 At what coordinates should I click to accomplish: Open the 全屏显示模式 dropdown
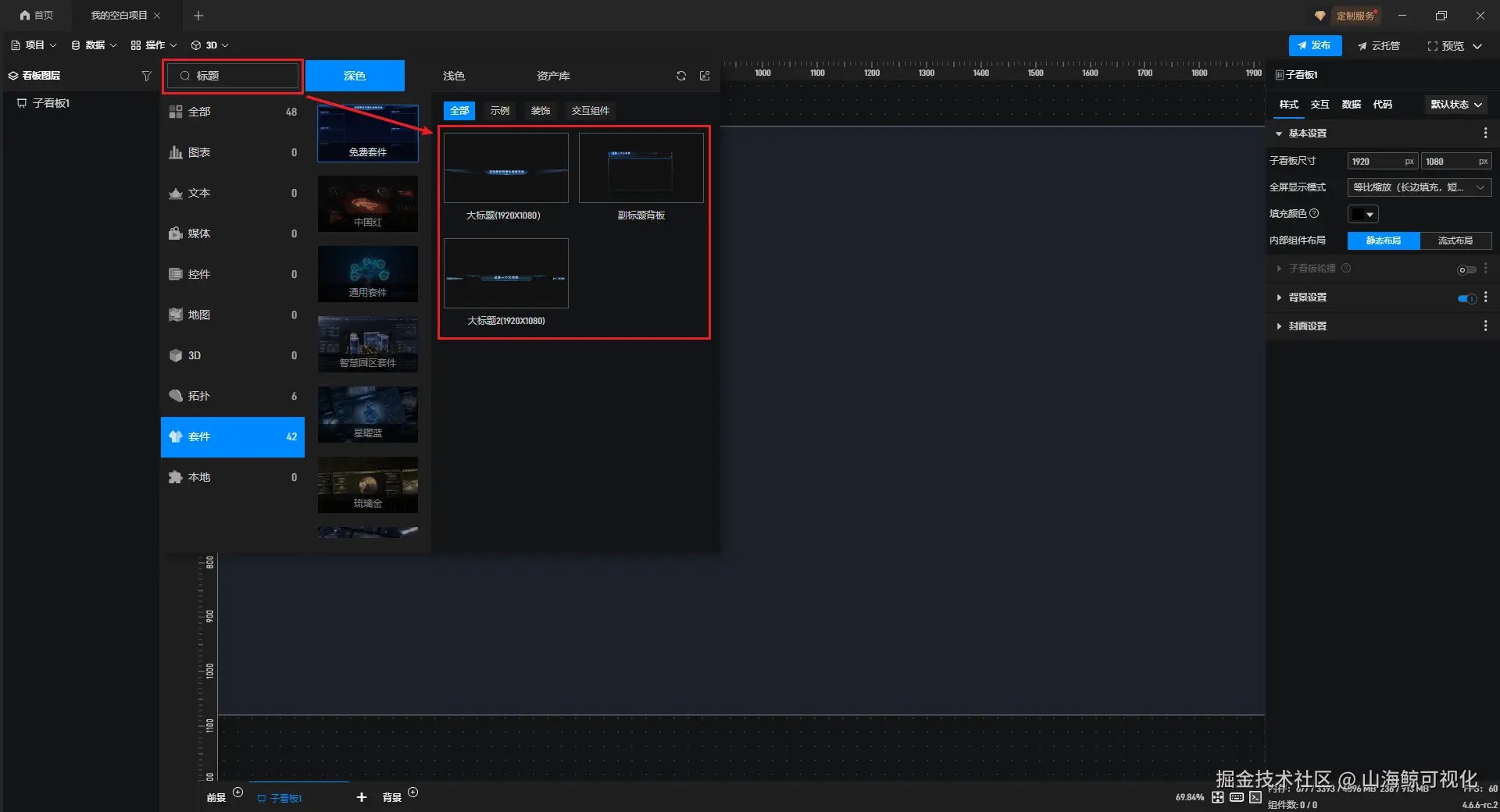click(1420, 187)
